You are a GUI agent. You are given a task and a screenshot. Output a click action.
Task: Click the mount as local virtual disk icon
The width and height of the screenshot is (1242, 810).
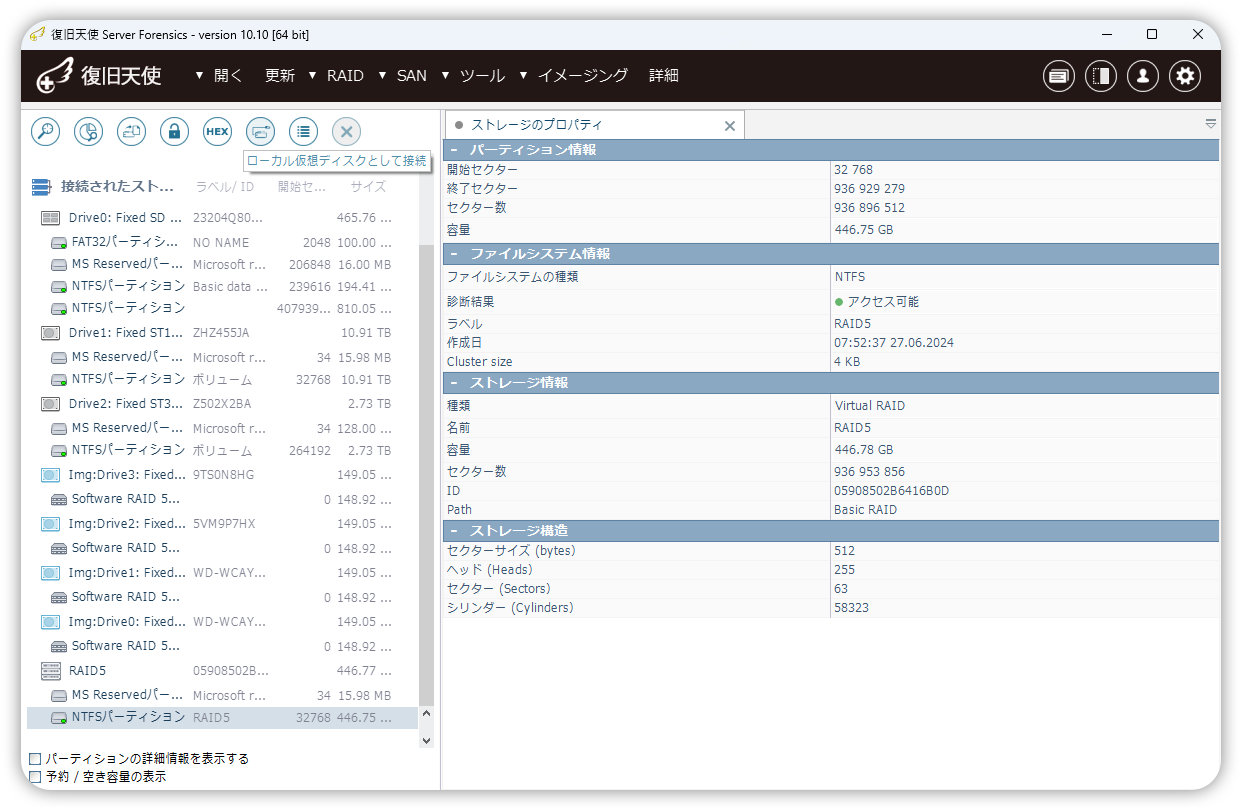click(260, 131)
